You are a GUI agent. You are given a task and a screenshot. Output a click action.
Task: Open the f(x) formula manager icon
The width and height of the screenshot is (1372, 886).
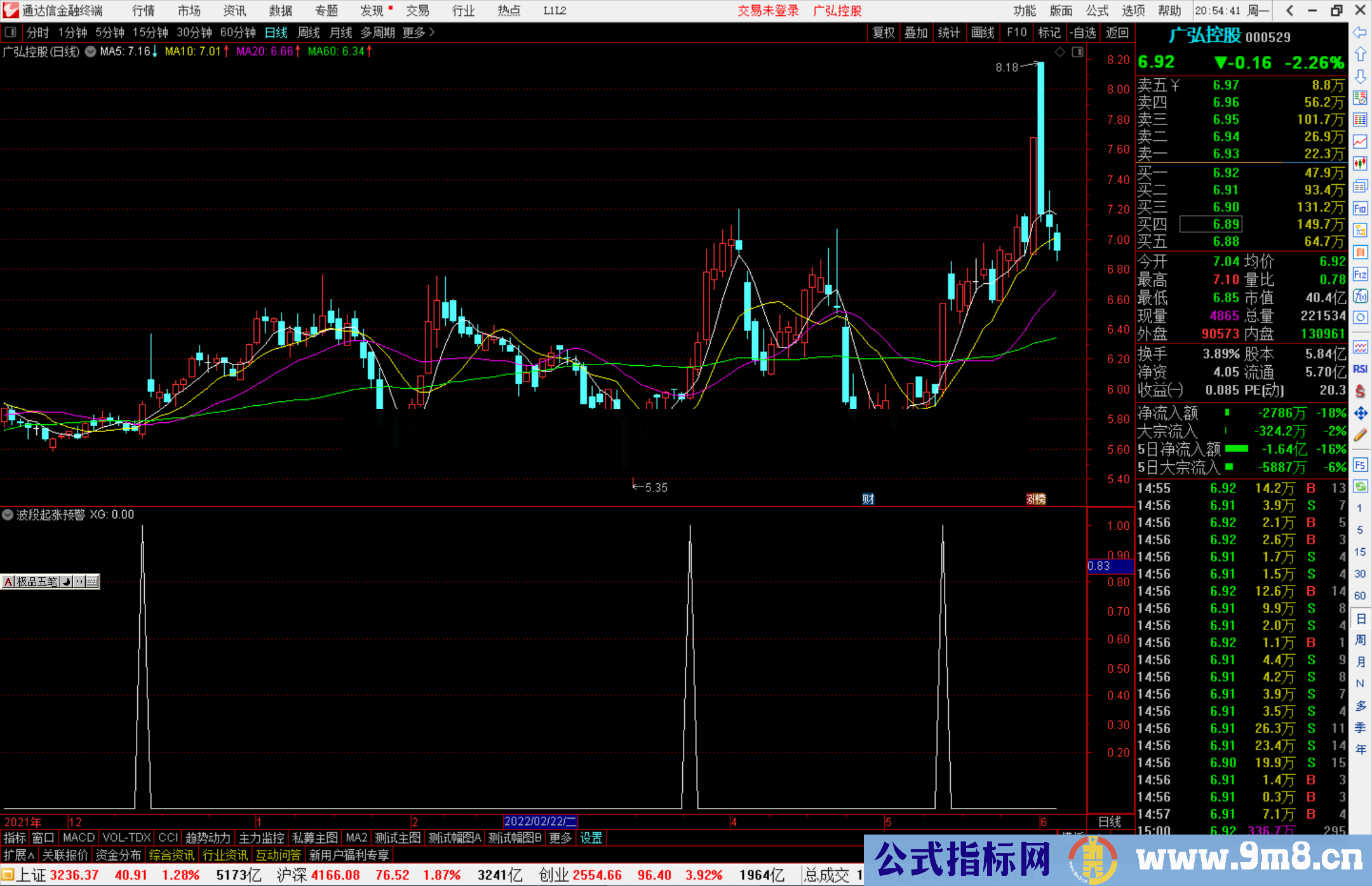(1360, 296)
